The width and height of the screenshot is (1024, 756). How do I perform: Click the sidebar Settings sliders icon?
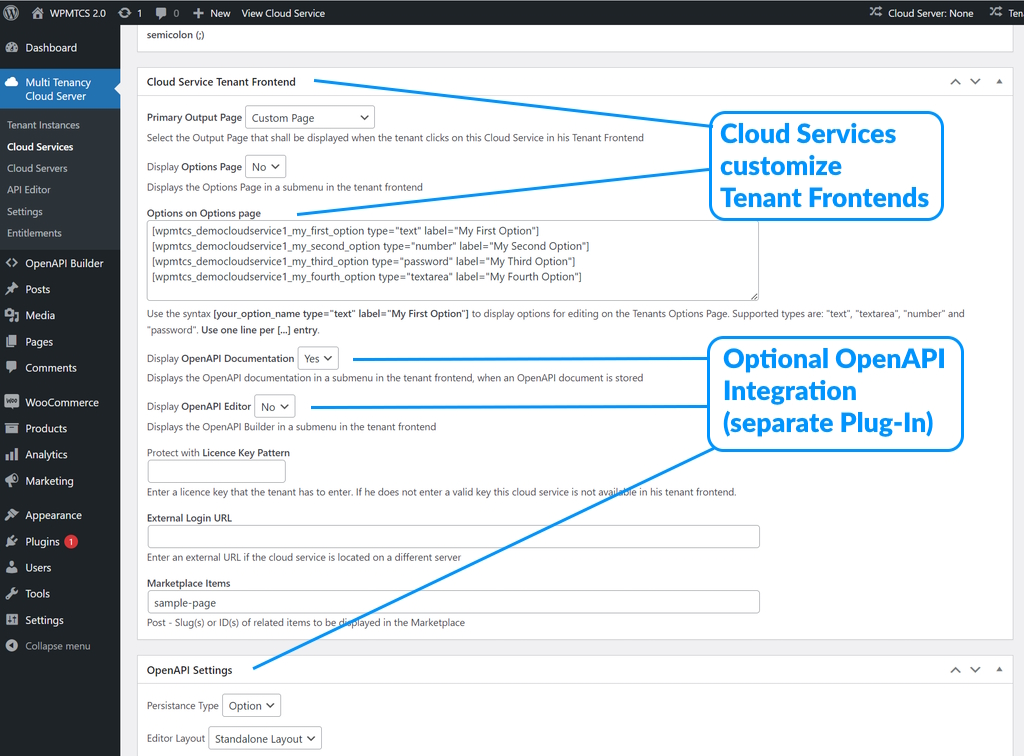pos(12,620)
